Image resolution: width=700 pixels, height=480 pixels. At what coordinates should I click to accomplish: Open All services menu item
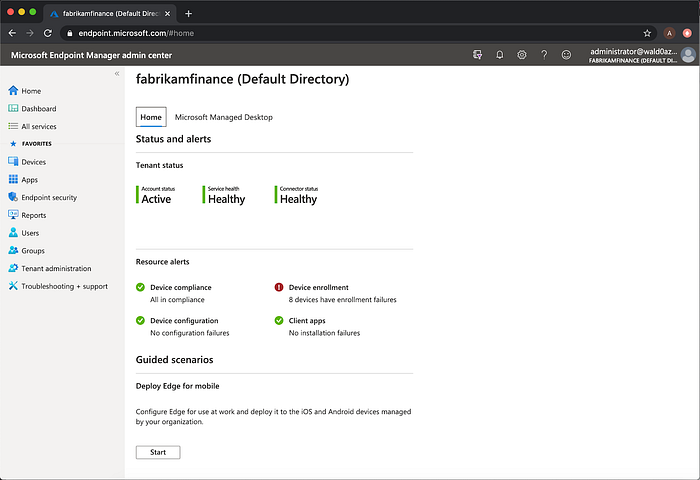pos(39,126)
